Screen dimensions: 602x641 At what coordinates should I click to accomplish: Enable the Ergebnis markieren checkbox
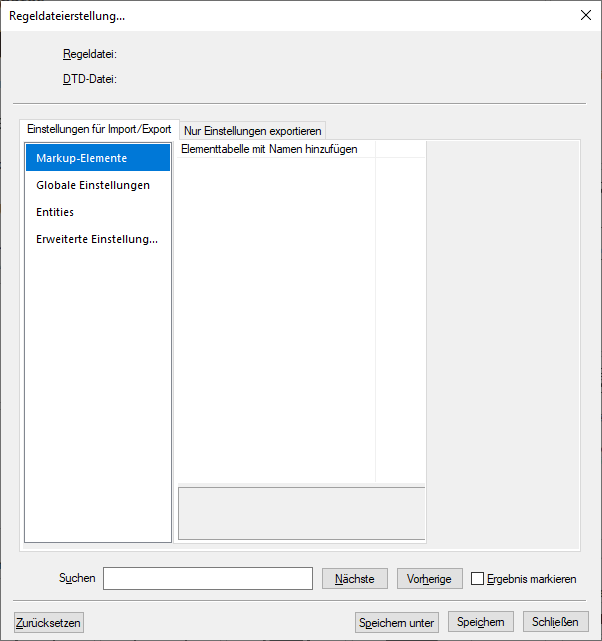click(478, 579)
